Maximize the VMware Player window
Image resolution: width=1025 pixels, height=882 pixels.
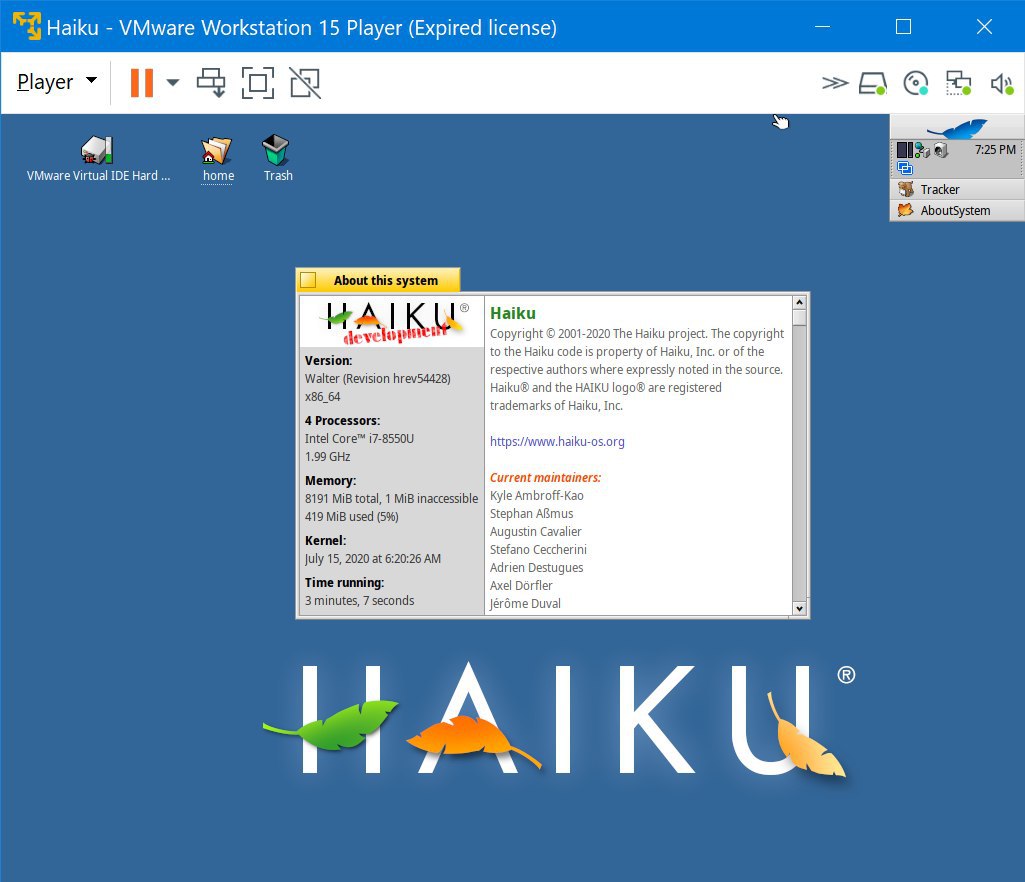[903, 27]
